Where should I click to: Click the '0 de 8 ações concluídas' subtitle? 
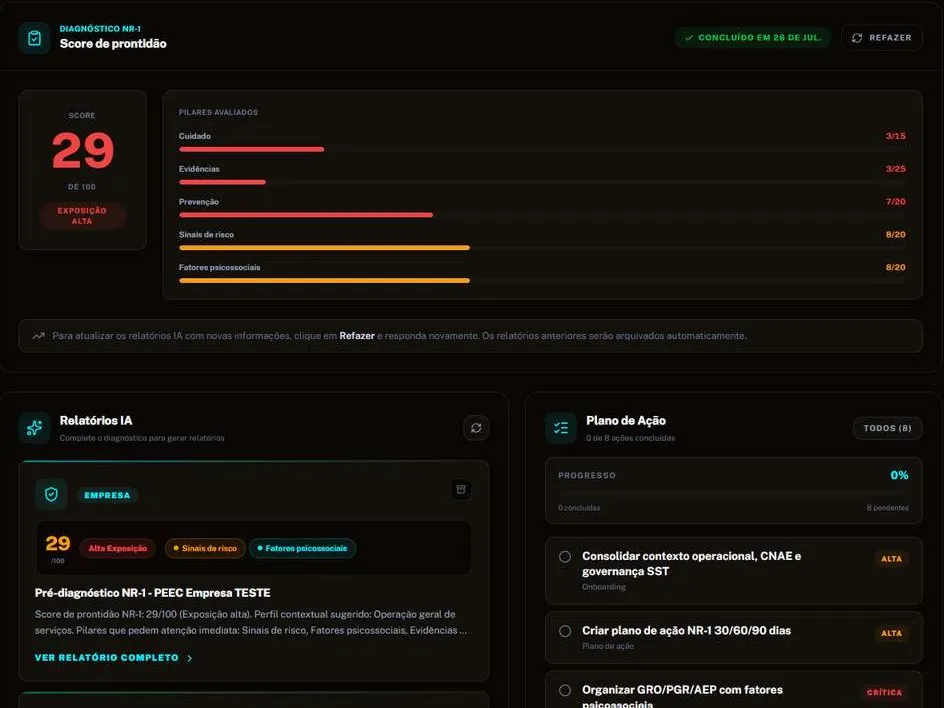click(x=630, y=438)
